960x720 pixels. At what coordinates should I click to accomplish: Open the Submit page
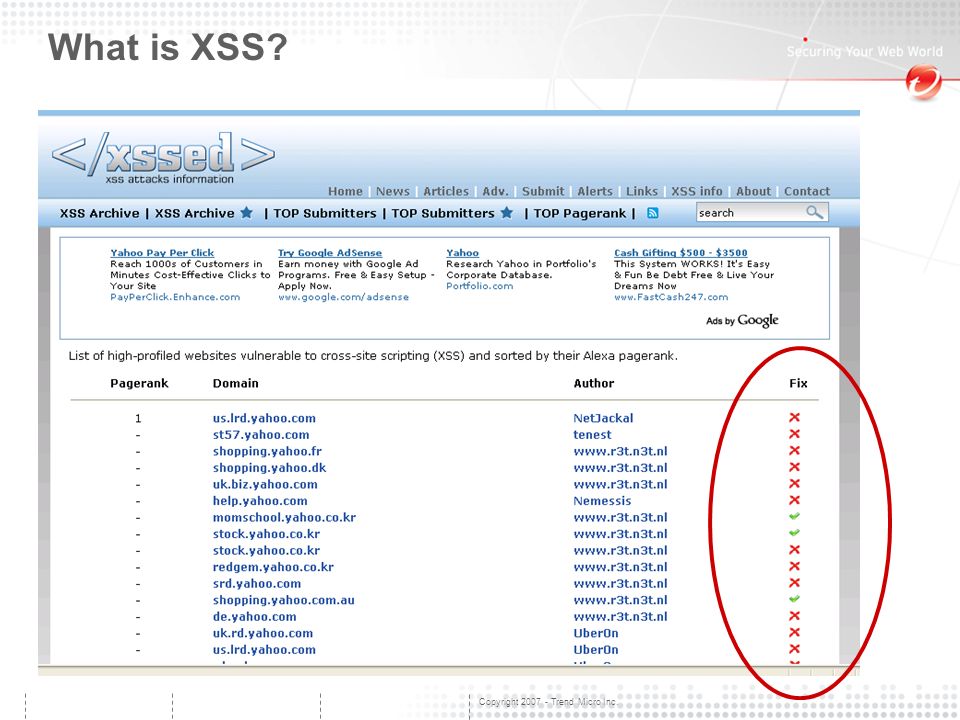pyautogui.click(x=543, y=191)
